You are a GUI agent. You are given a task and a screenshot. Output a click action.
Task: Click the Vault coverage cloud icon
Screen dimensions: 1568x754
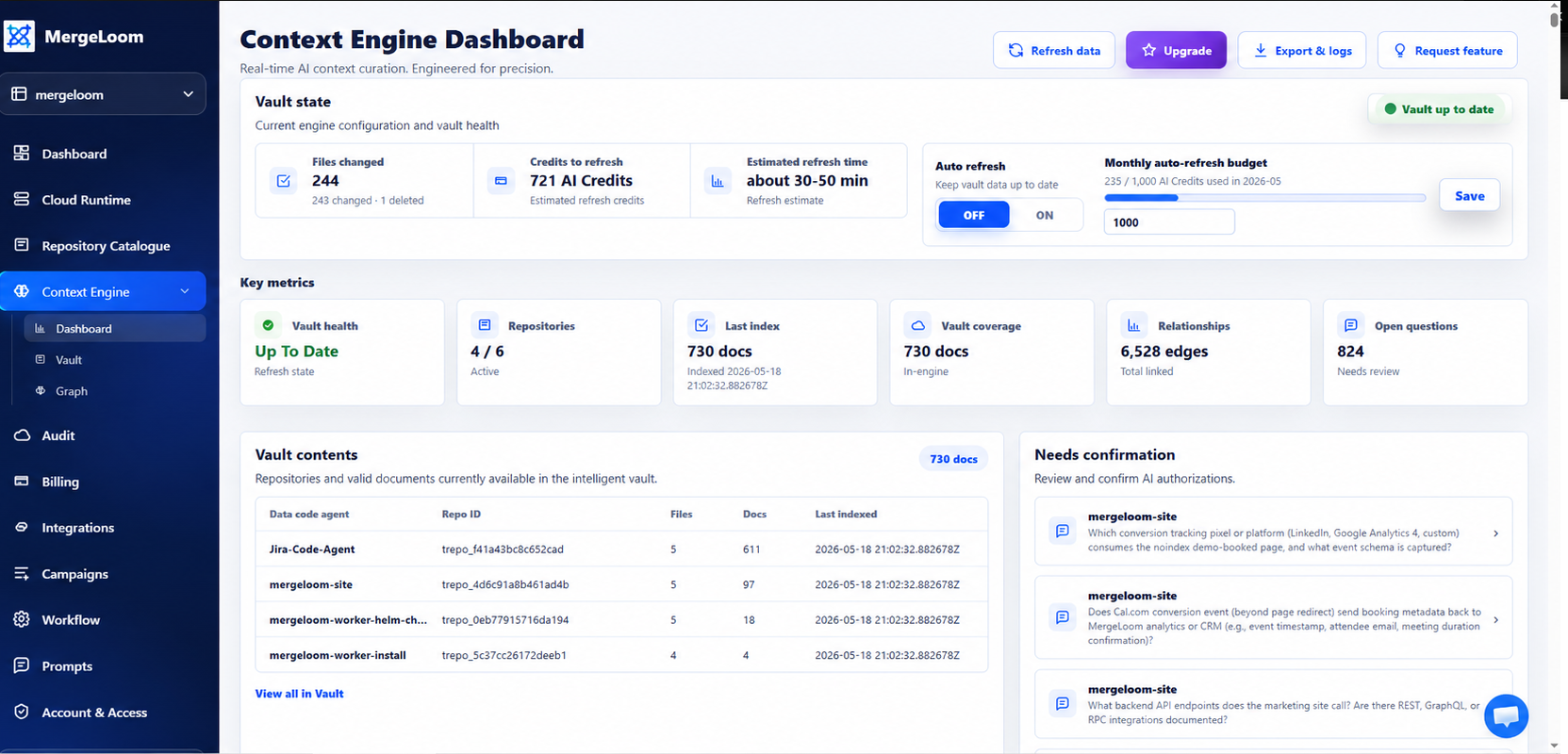(917, 325)
